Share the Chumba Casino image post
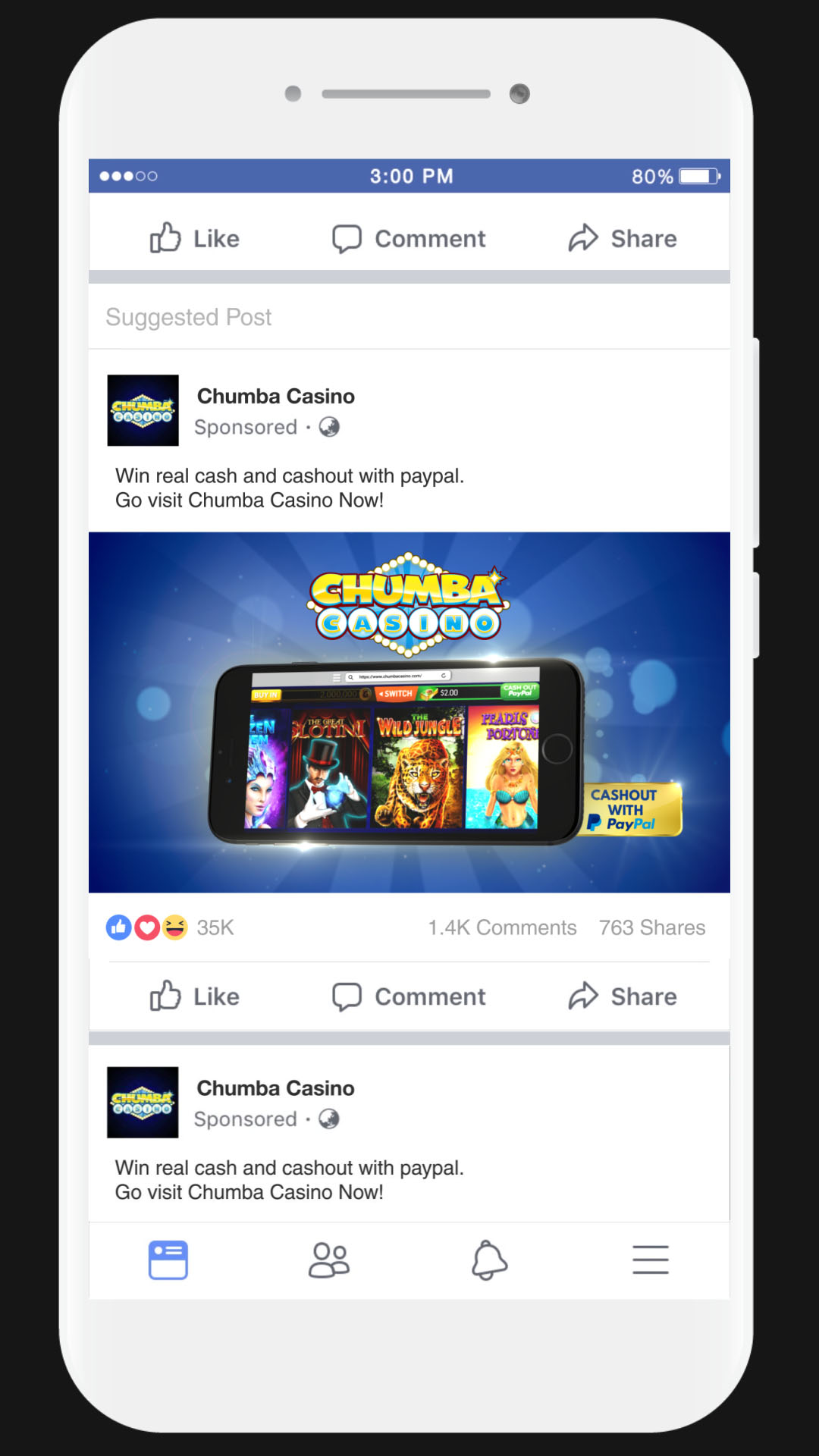The height and width of the screenshot is (1456, 819). (623, 996)
